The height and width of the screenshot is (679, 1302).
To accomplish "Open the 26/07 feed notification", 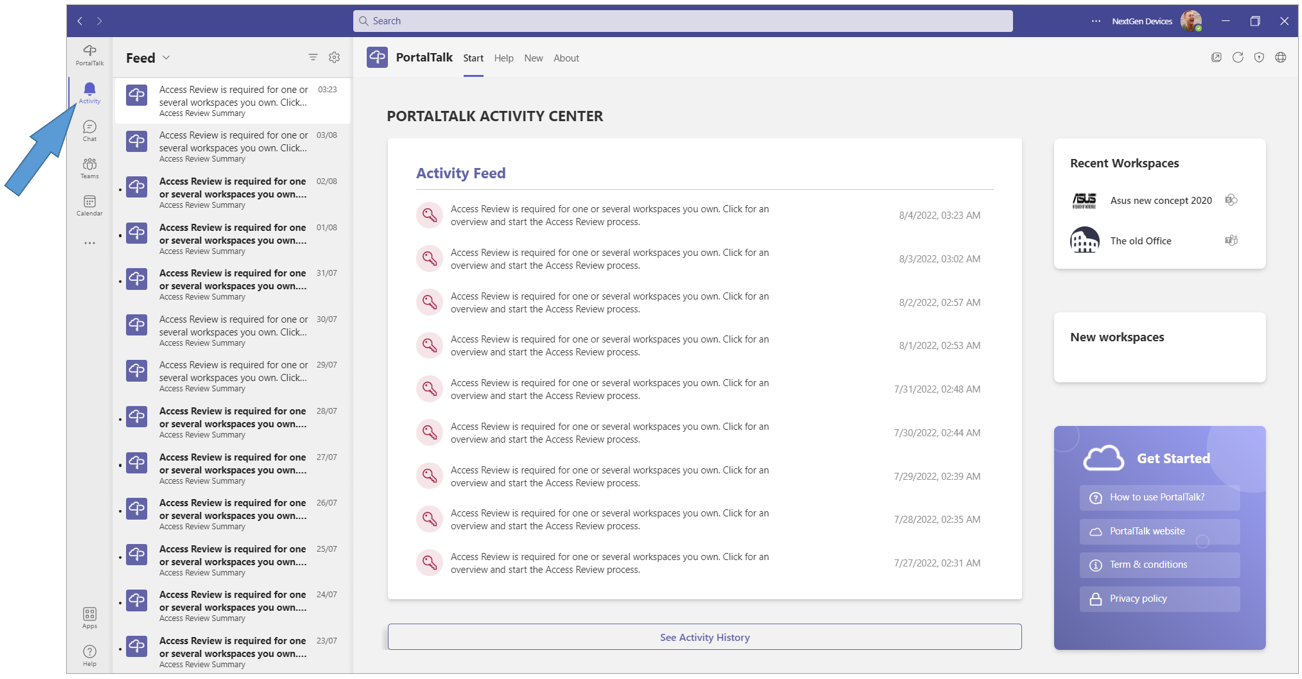I will pos(233,515).
